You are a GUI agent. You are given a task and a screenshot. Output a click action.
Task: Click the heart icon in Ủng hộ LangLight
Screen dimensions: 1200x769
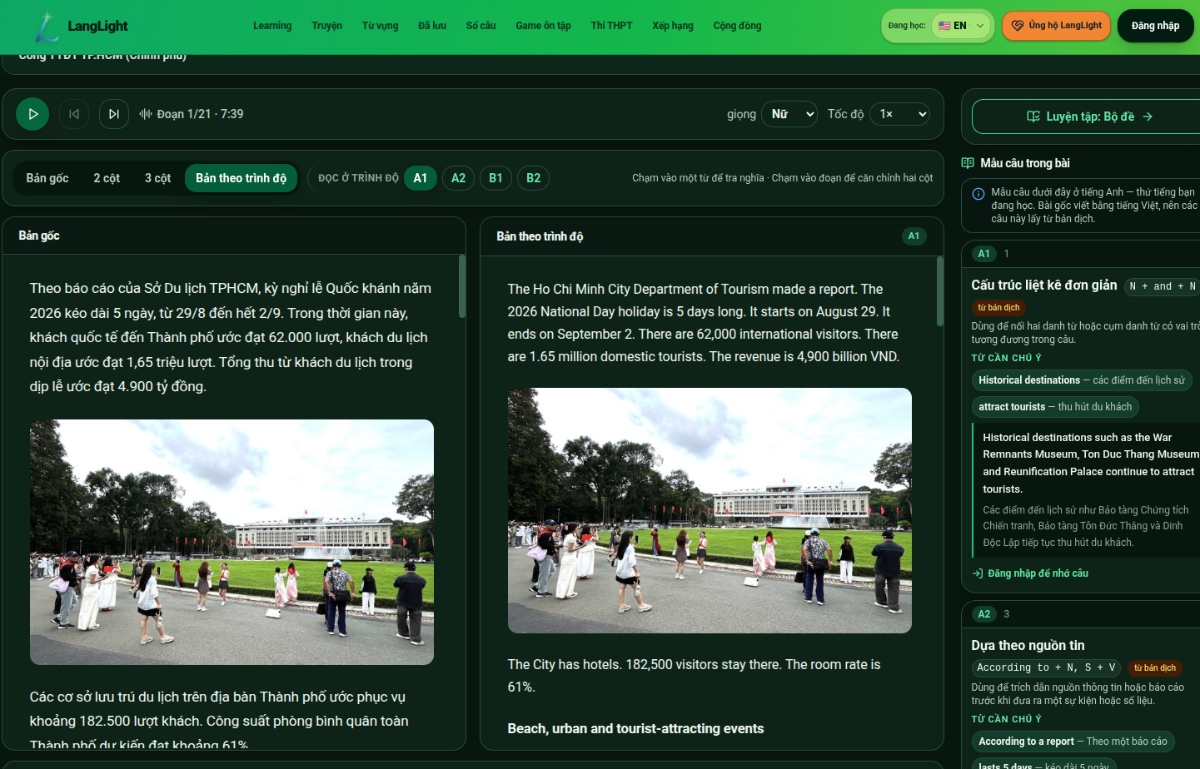coord(1018,26)
